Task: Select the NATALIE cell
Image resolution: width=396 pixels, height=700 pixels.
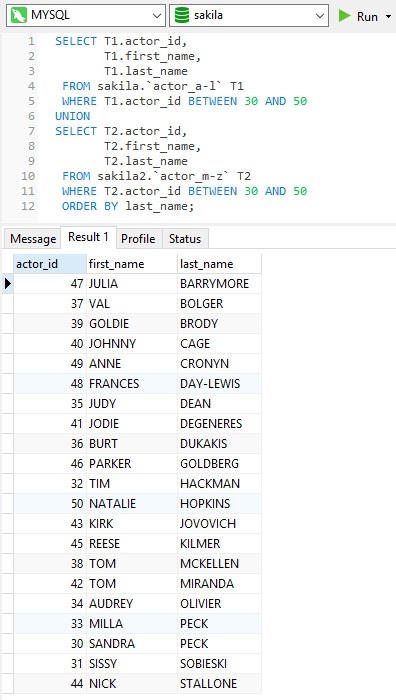Action: [x=132, y=504]
